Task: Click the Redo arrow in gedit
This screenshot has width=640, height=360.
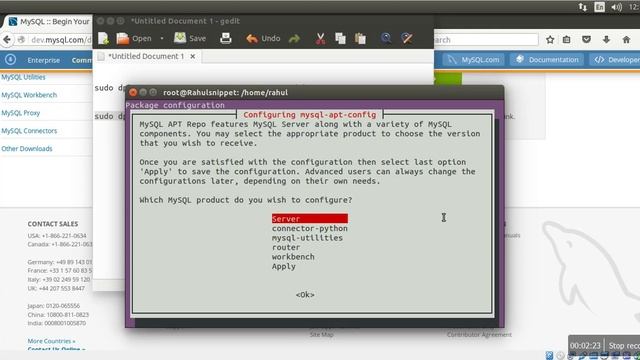Action: tap(294, 39)
